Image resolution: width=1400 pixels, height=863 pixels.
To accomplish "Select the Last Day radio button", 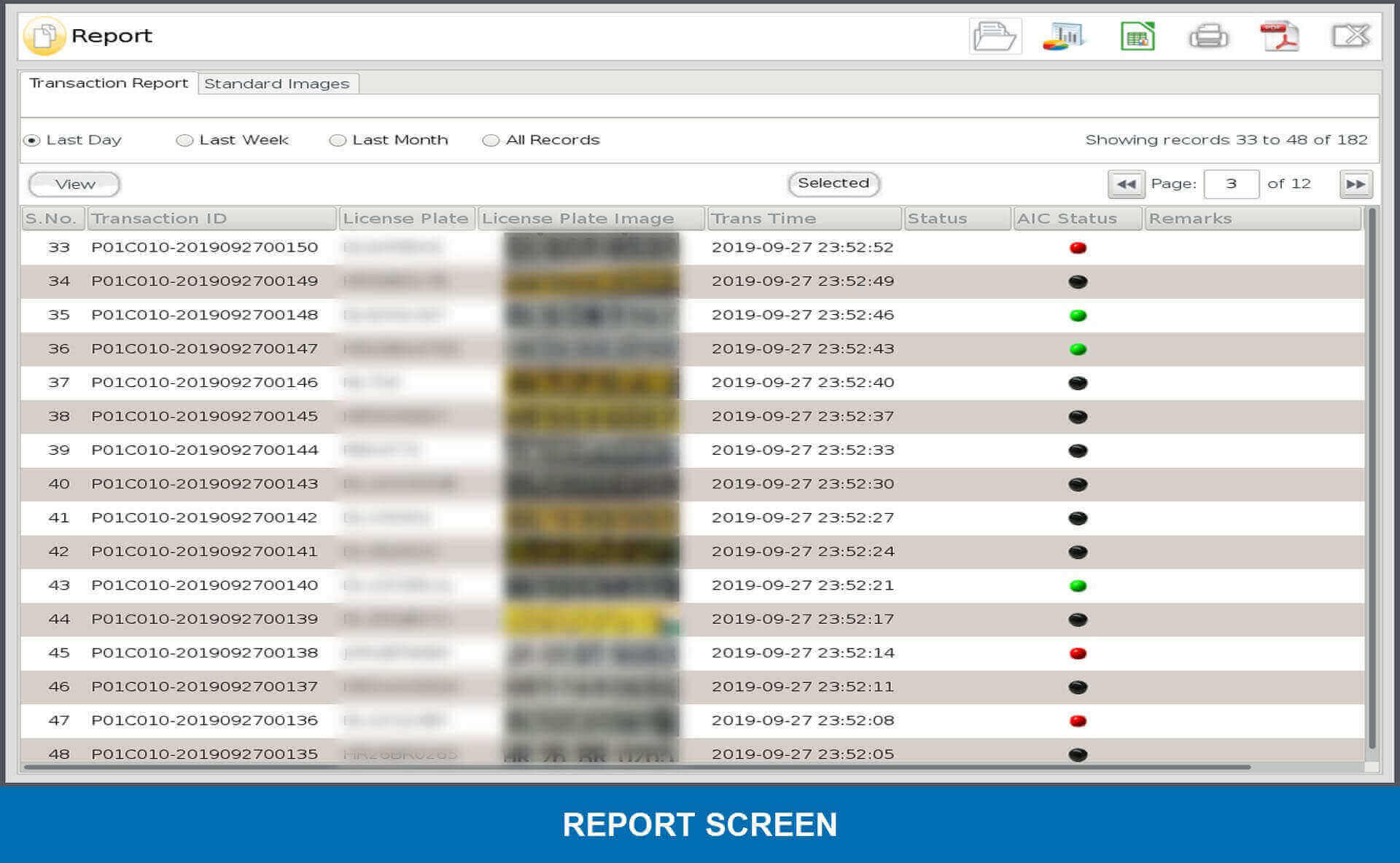I will pos(31,140).
